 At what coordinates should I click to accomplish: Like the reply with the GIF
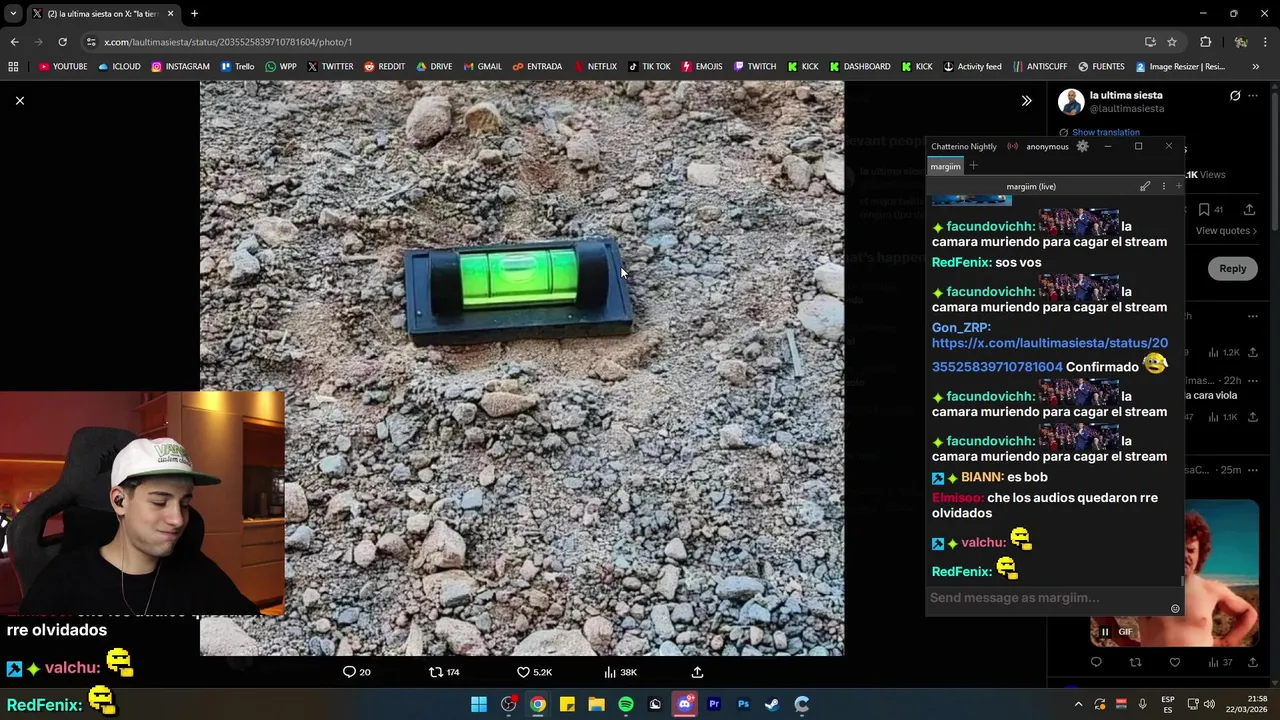tap(1174, 662)
